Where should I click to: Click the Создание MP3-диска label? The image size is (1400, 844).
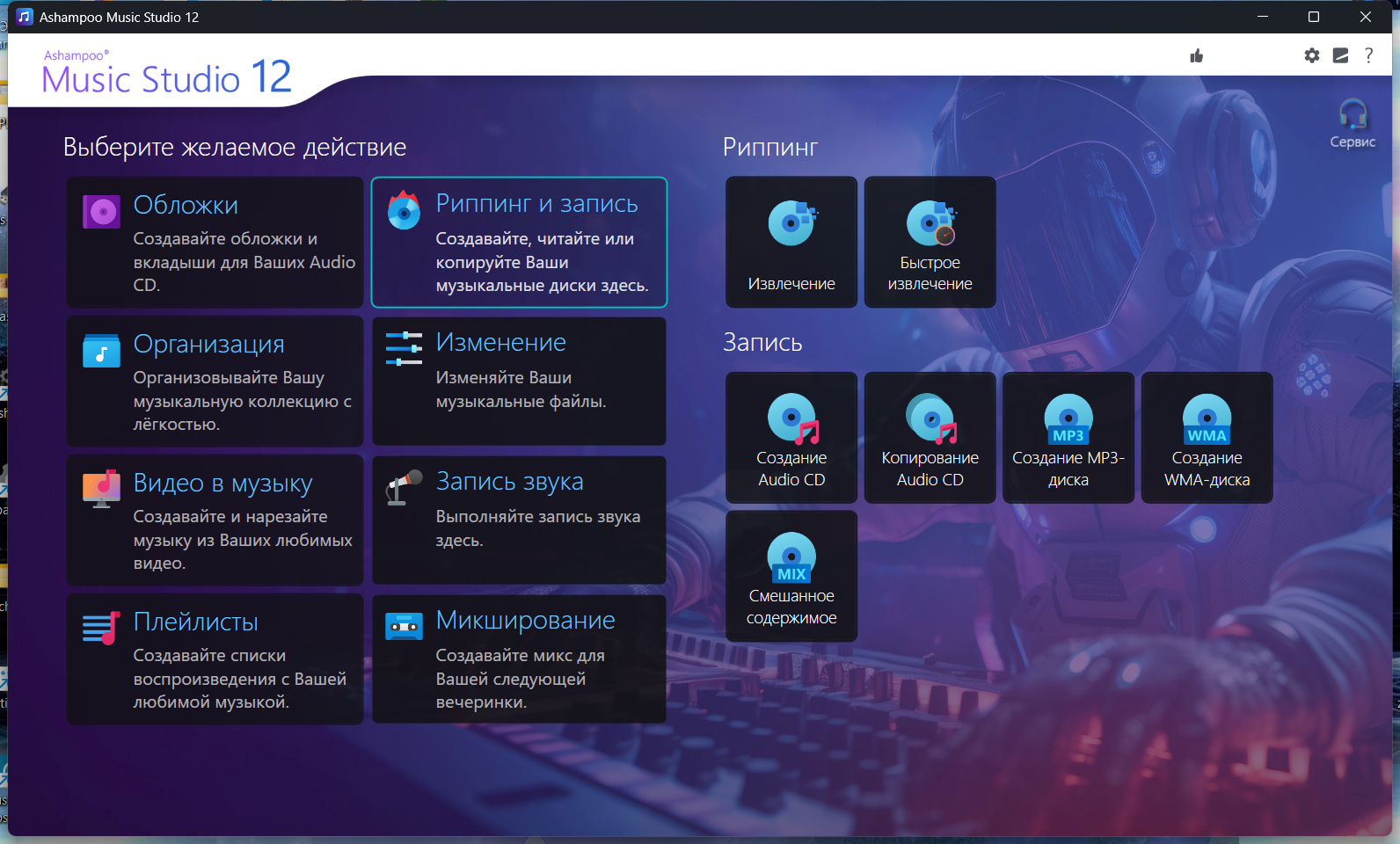tap(1068, 469)
